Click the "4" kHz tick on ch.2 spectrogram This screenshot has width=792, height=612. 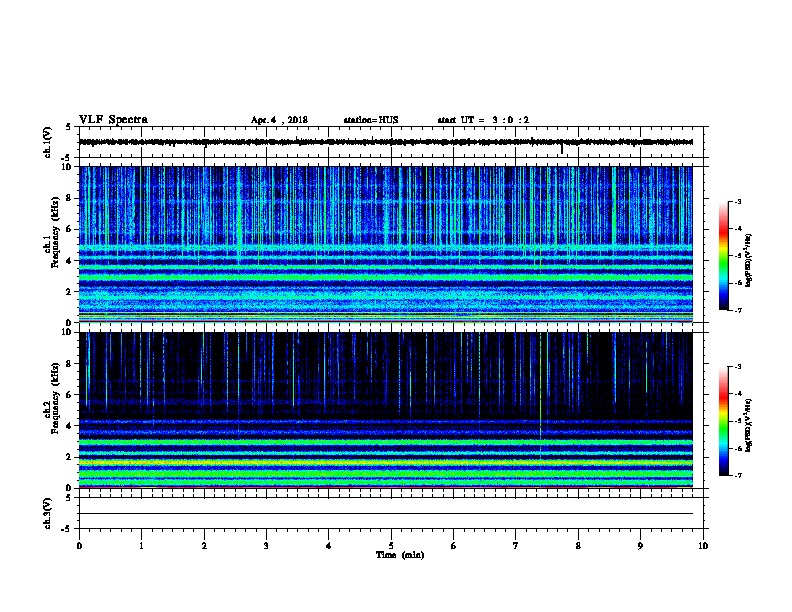[x=70, y=426]
